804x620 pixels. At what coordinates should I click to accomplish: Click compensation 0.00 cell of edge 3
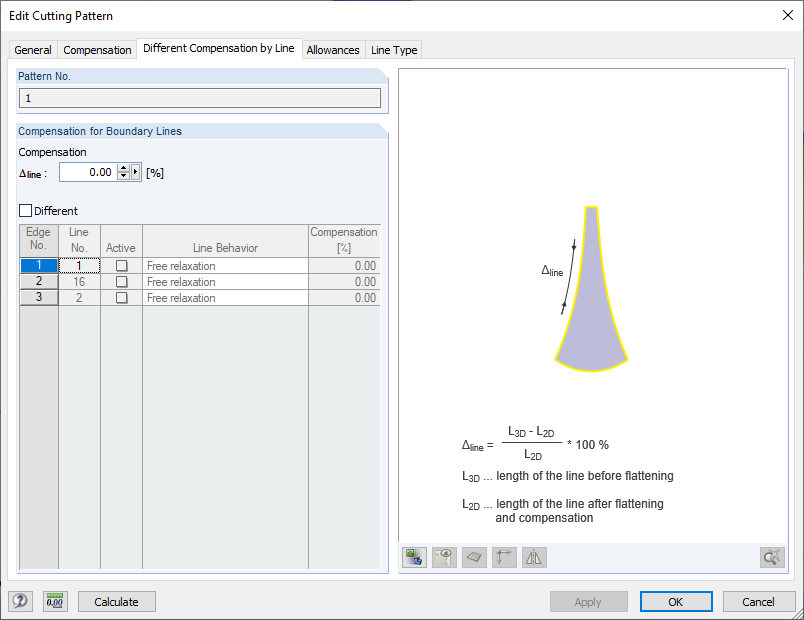tap(344, 297)
